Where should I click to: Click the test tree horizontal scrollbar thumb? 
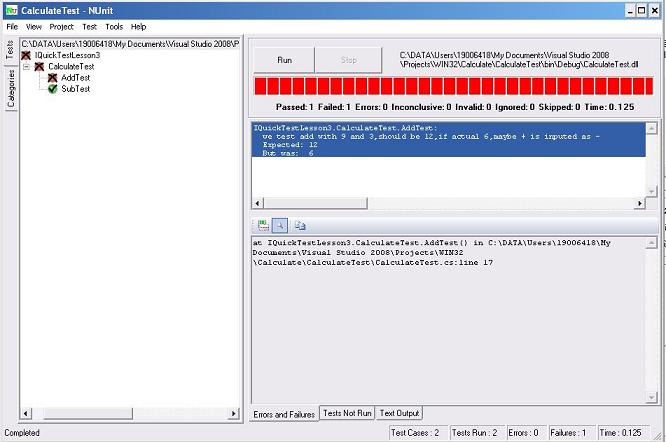(88, 414)
